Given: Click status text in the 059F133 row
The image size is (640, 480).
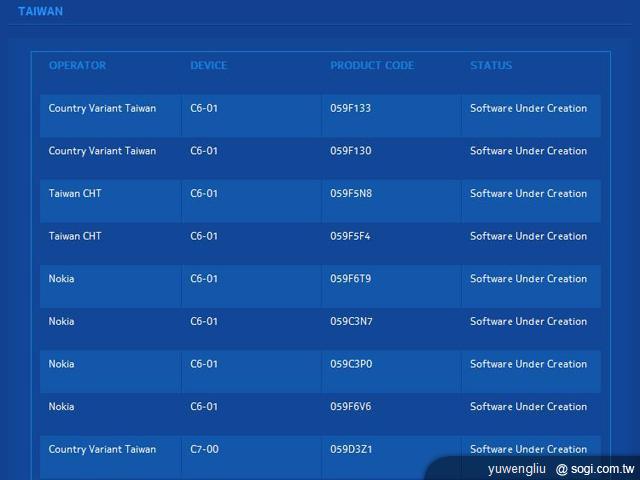Looking at the screenshot, I should tap(528, 109).
